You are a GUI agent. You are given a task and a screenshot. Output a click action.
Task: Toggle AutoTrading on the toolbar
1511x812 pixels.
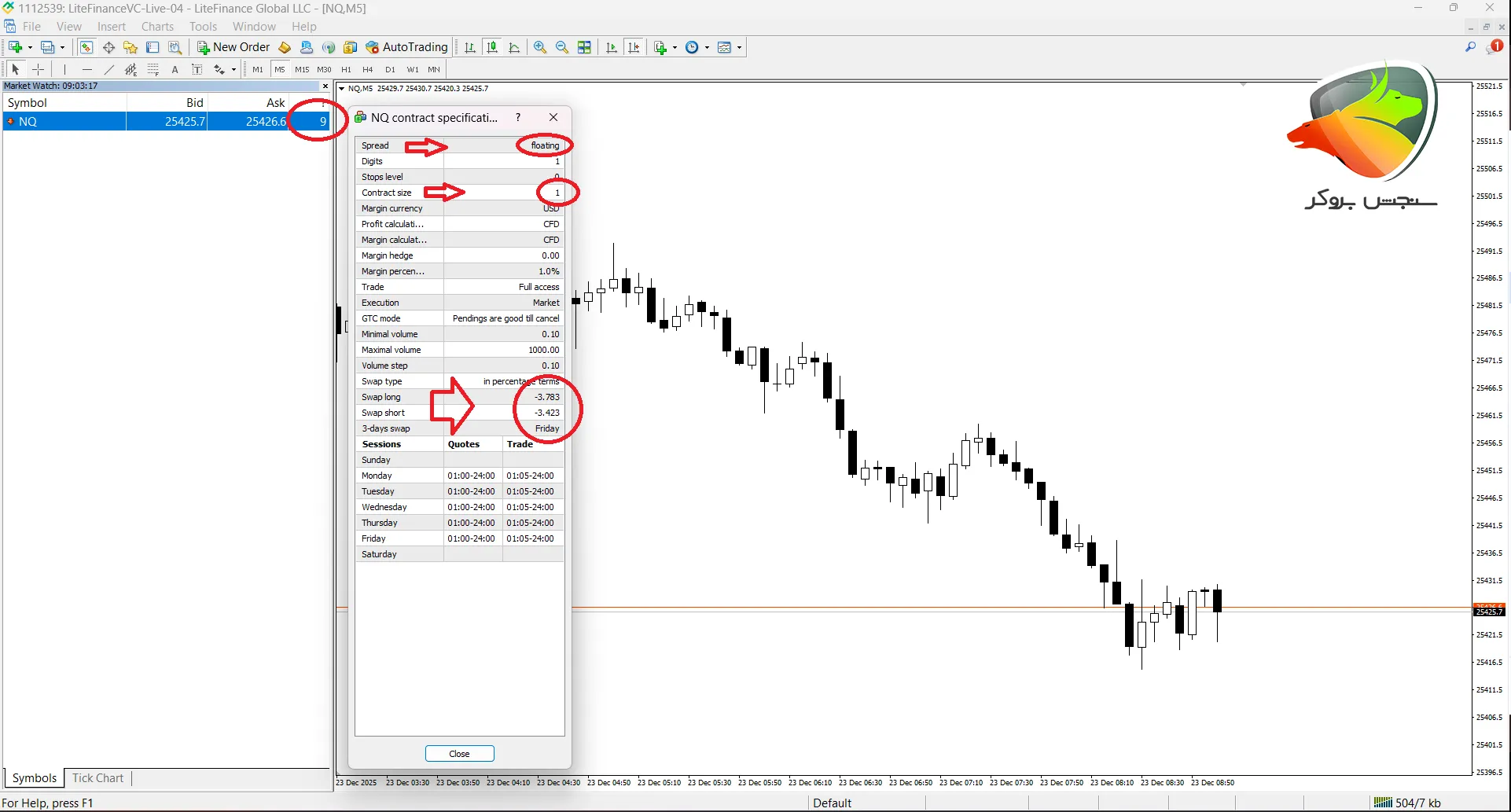point(406,47)
